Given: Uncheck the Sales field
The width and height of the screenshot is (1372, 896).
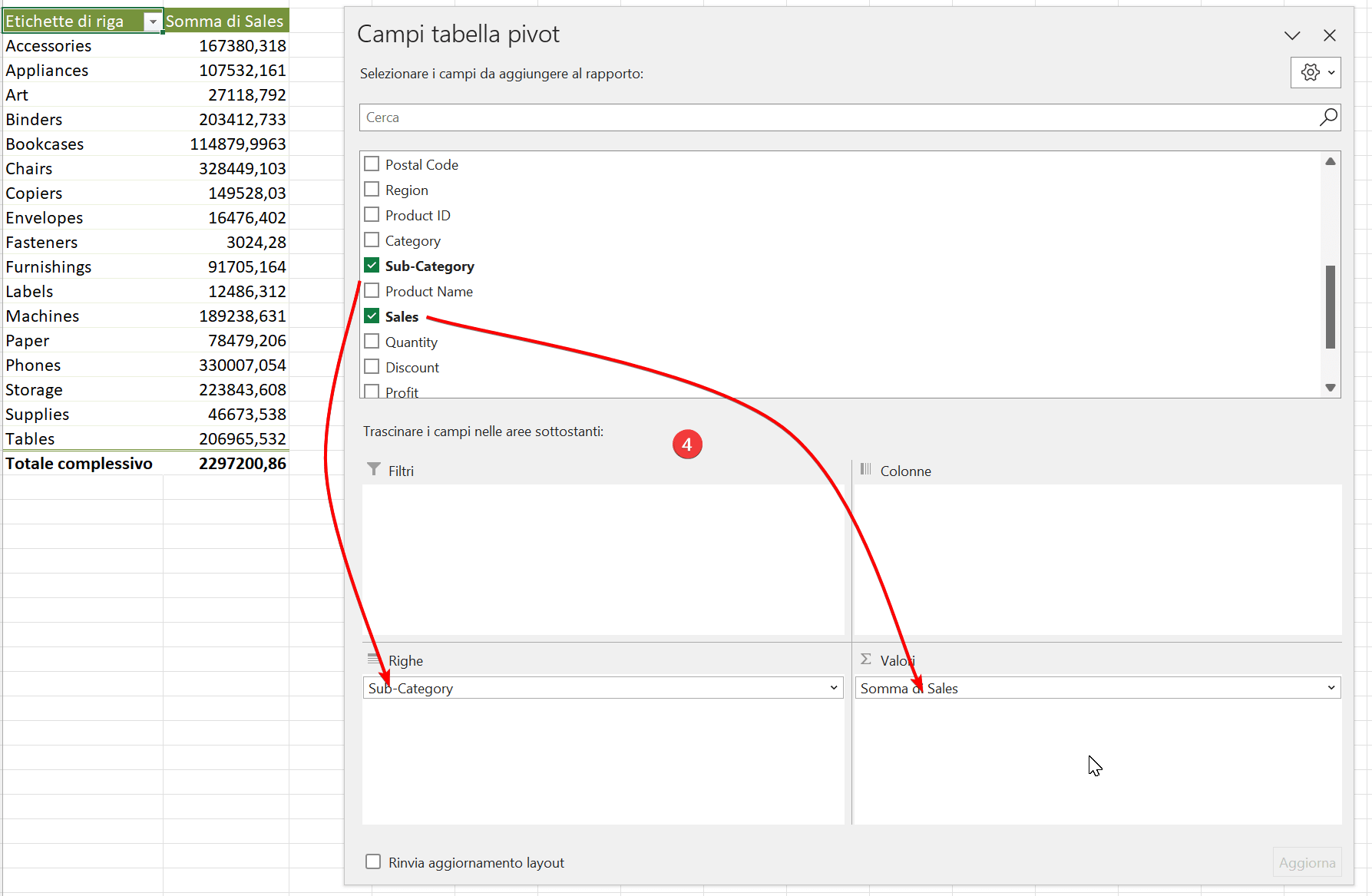Looking at the screenshot, I should tap(372, 316).
